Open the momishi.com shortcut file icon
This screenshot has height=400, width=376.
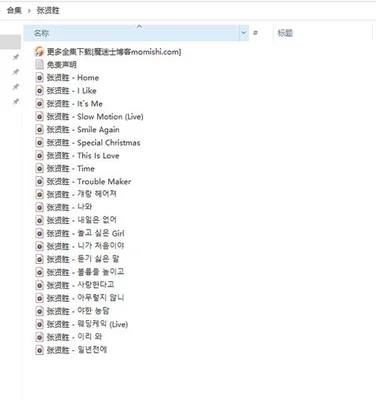[x=39, y=51]
